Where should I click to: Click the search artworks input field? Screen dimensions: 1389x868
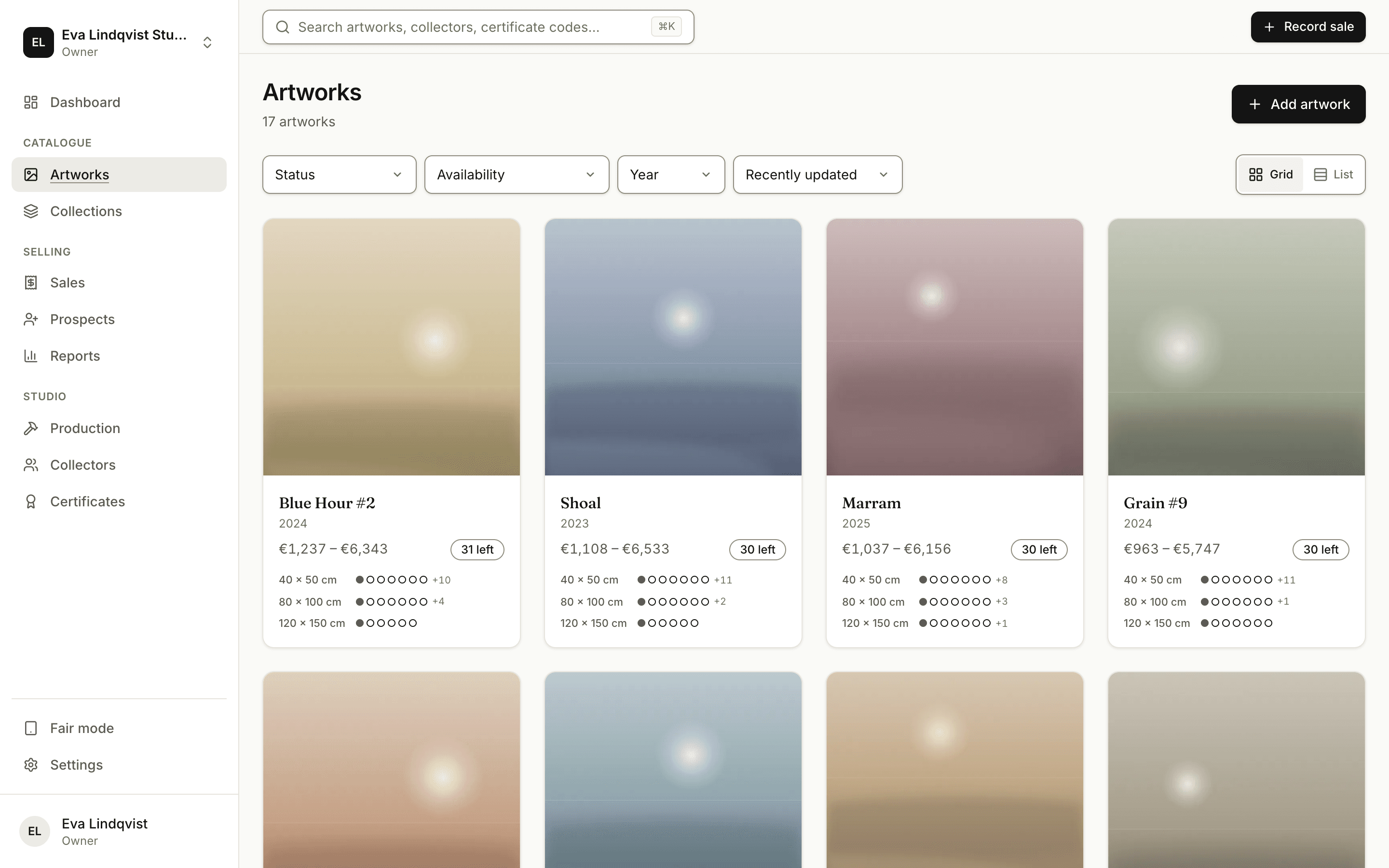[x=478, y=27]
